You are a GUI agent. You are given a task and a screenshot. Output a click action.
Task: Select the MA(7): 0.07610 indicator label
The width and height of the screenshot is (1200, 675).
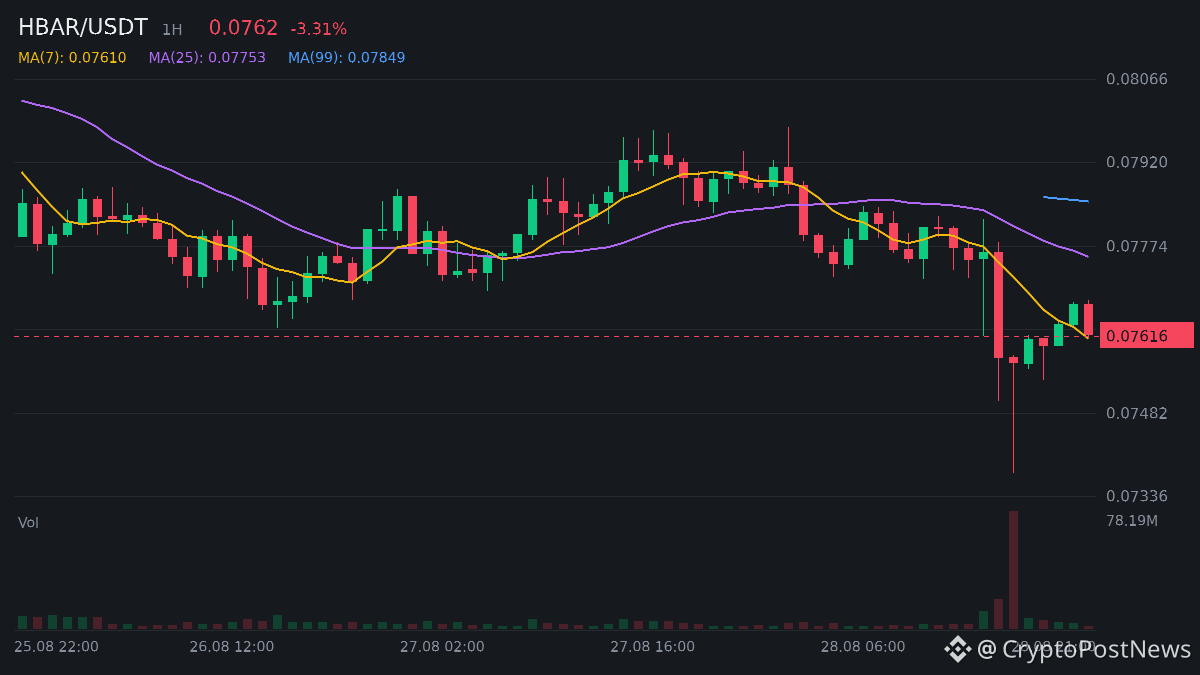pyautogui.click(x=72, y=58)
